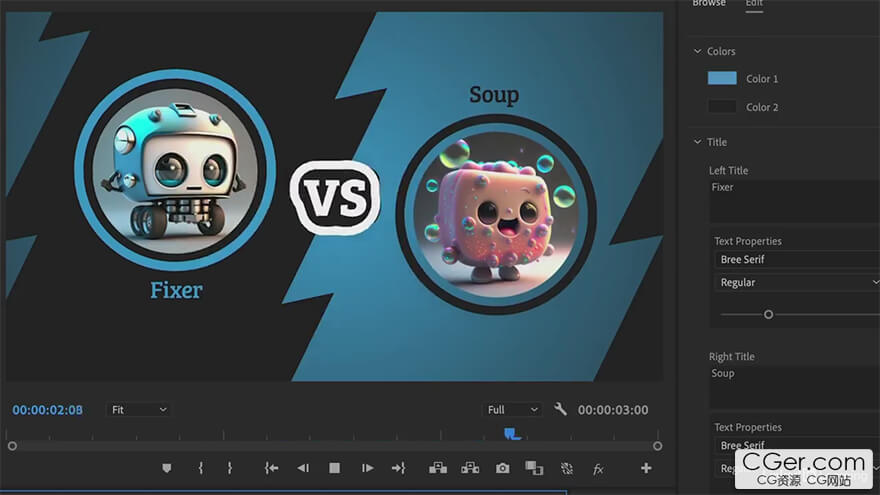Screen dimensions: 880x495
Task: Collapse the Colors section
Action: coord(698,51)
